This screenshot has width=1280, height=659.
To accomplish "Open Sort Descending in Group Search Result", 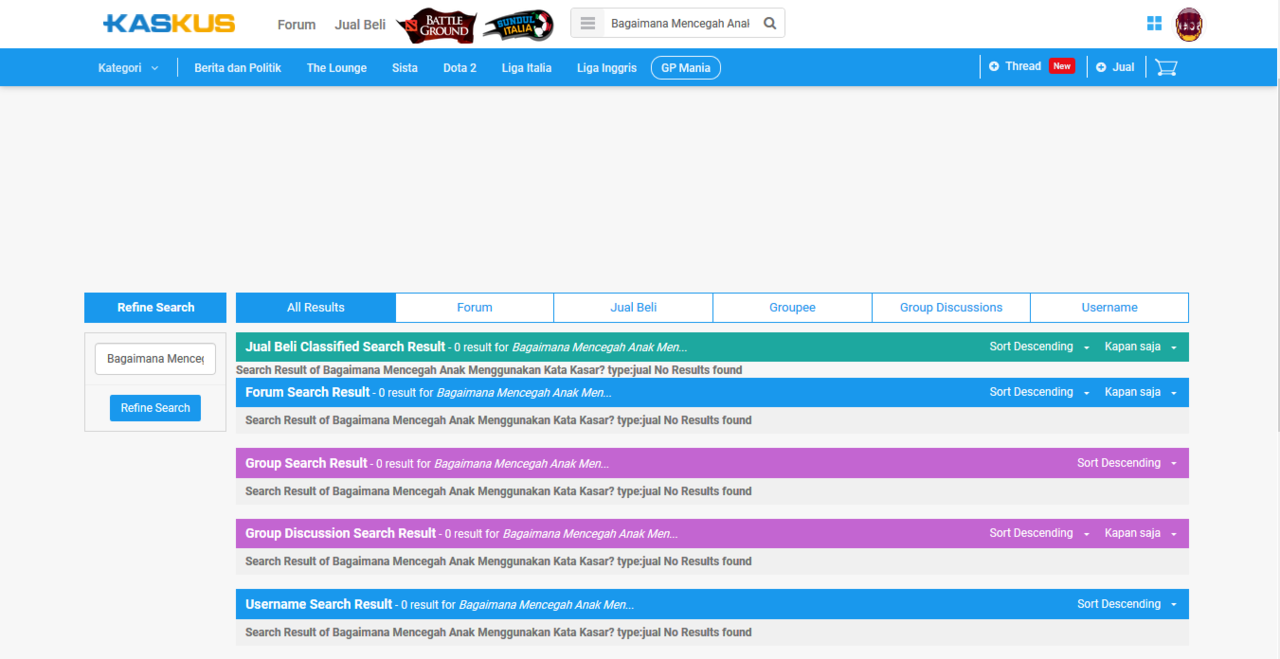I will pyautogui.click(x=1127, y=463).
